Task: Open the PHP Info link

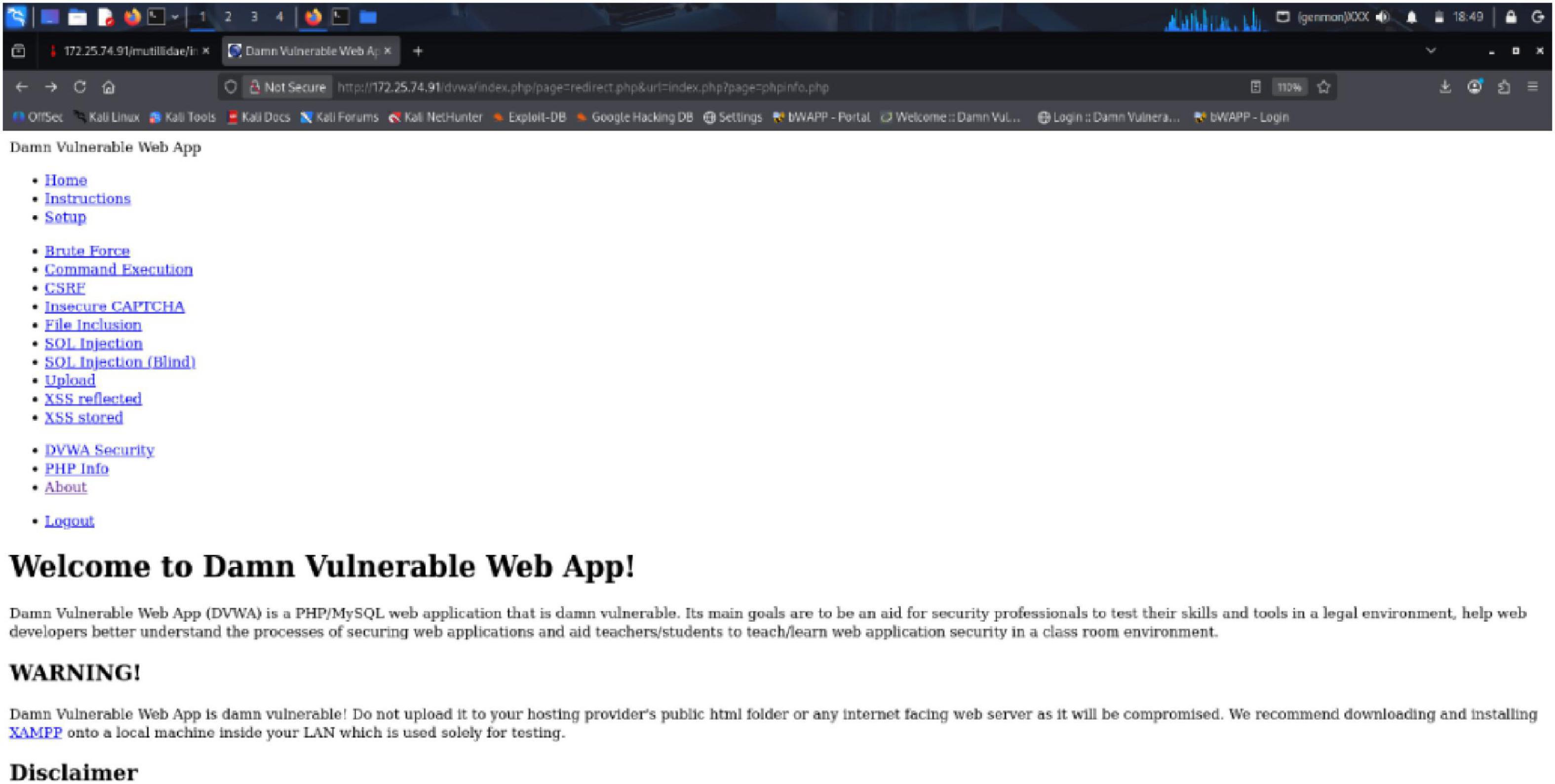Action: [77, 468]
